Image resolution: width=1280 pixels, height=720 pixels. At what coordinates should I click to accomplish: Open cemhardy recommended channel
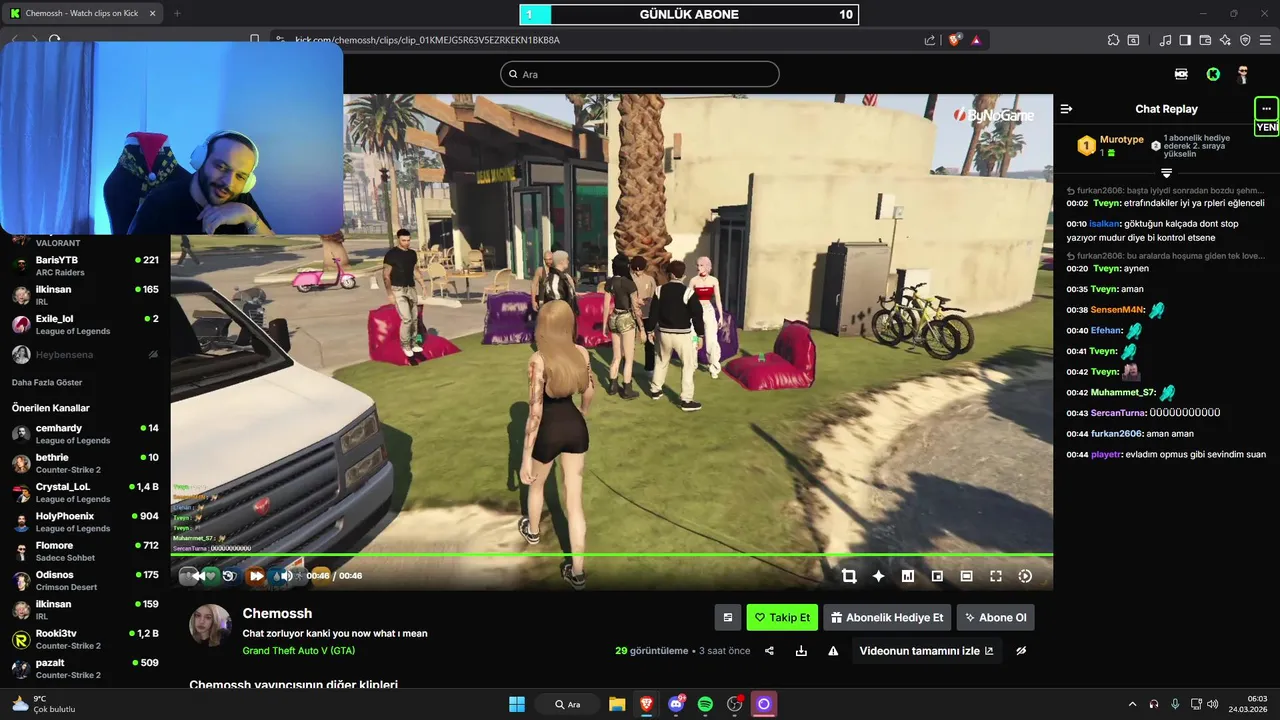85,434
